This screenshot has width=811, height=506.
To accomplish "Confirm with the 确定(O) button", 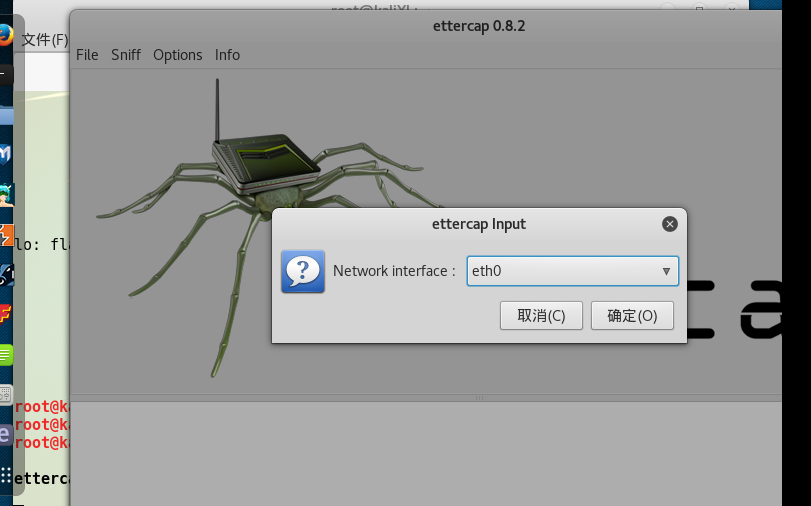I will point(632,316).
